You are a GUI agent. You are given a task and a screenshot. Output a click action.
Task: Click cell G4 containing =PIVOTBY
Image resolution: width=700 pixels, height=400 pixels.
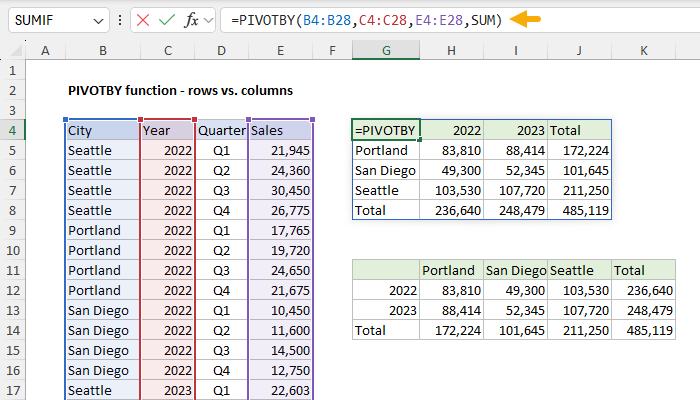click(x=386, y=130)
